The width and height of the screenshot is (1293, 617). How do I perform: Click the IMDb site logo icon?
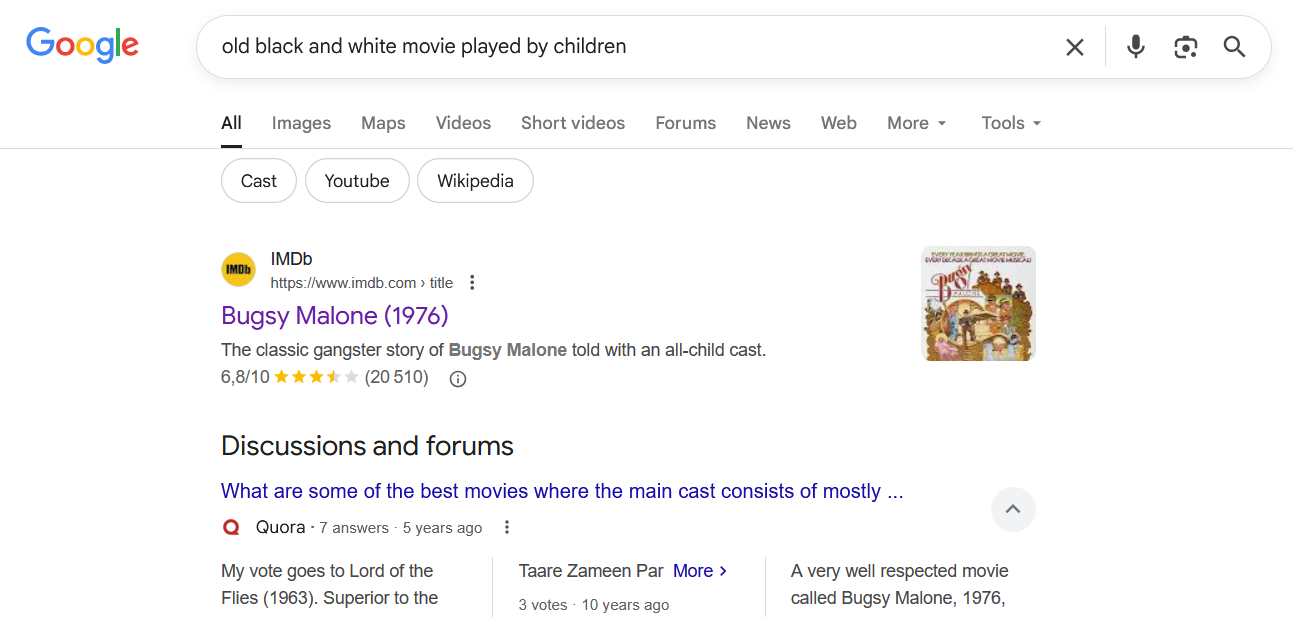click(x=238, y=270)
